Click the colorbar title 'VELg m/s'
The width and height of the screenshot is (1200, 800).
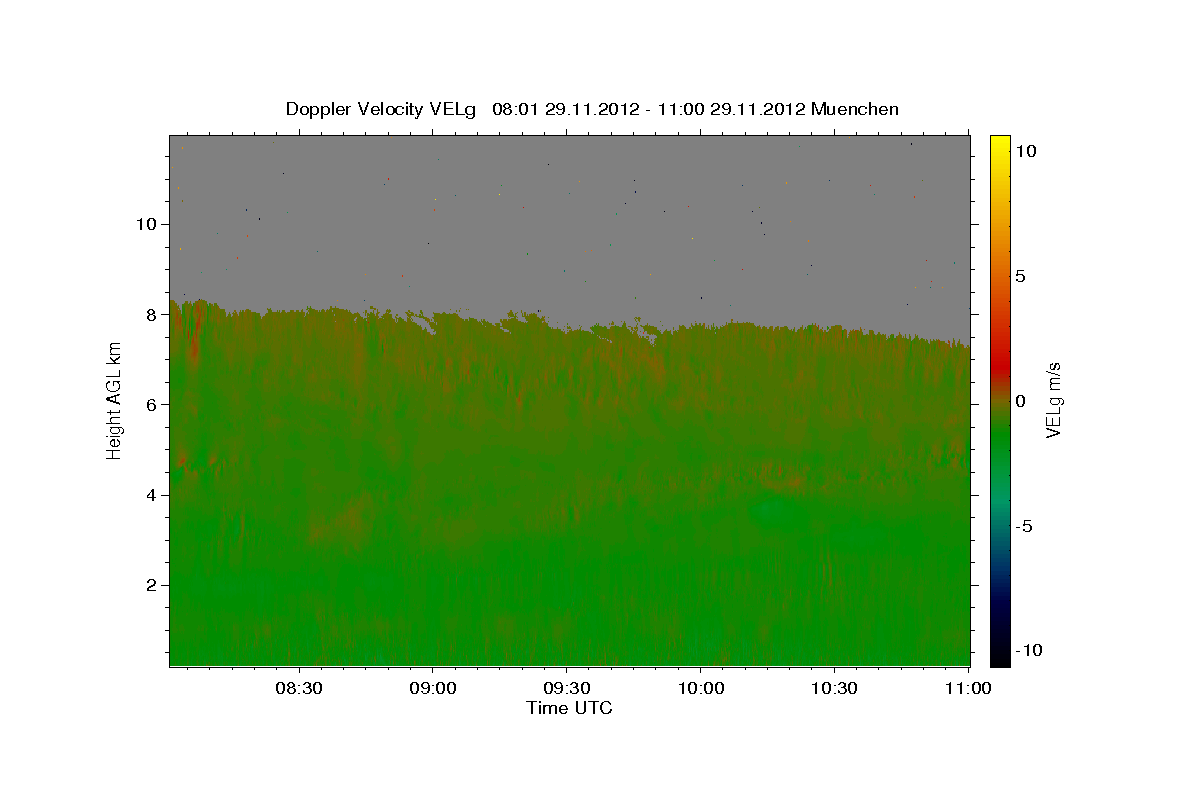pyautogui.click(x=1054, y=401)
